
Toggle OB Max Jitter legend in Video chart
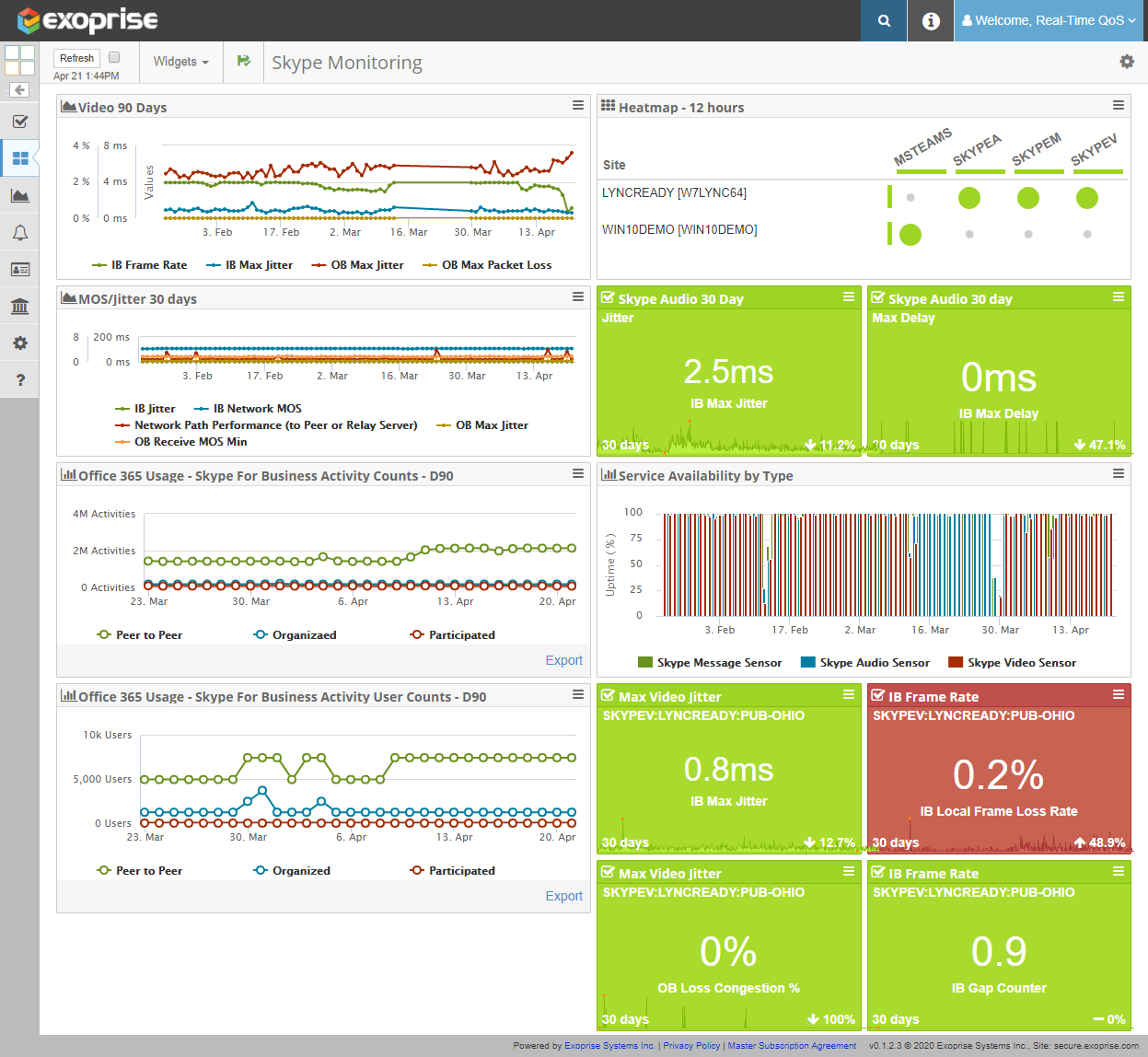pos(357,265)
